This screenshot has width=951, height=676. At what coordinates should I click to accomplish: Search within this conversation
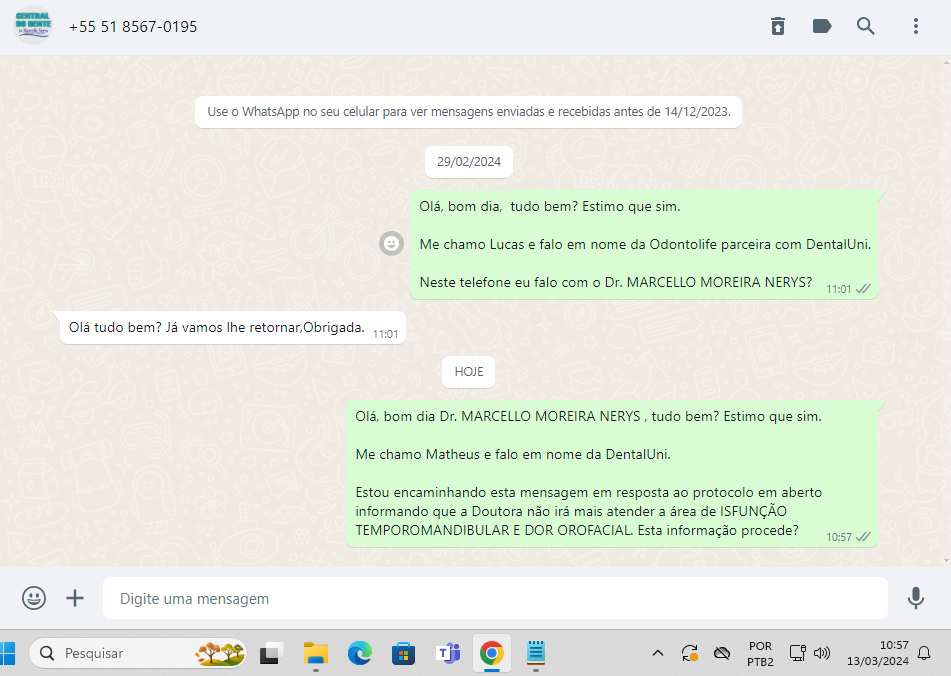tap(865, 26)
